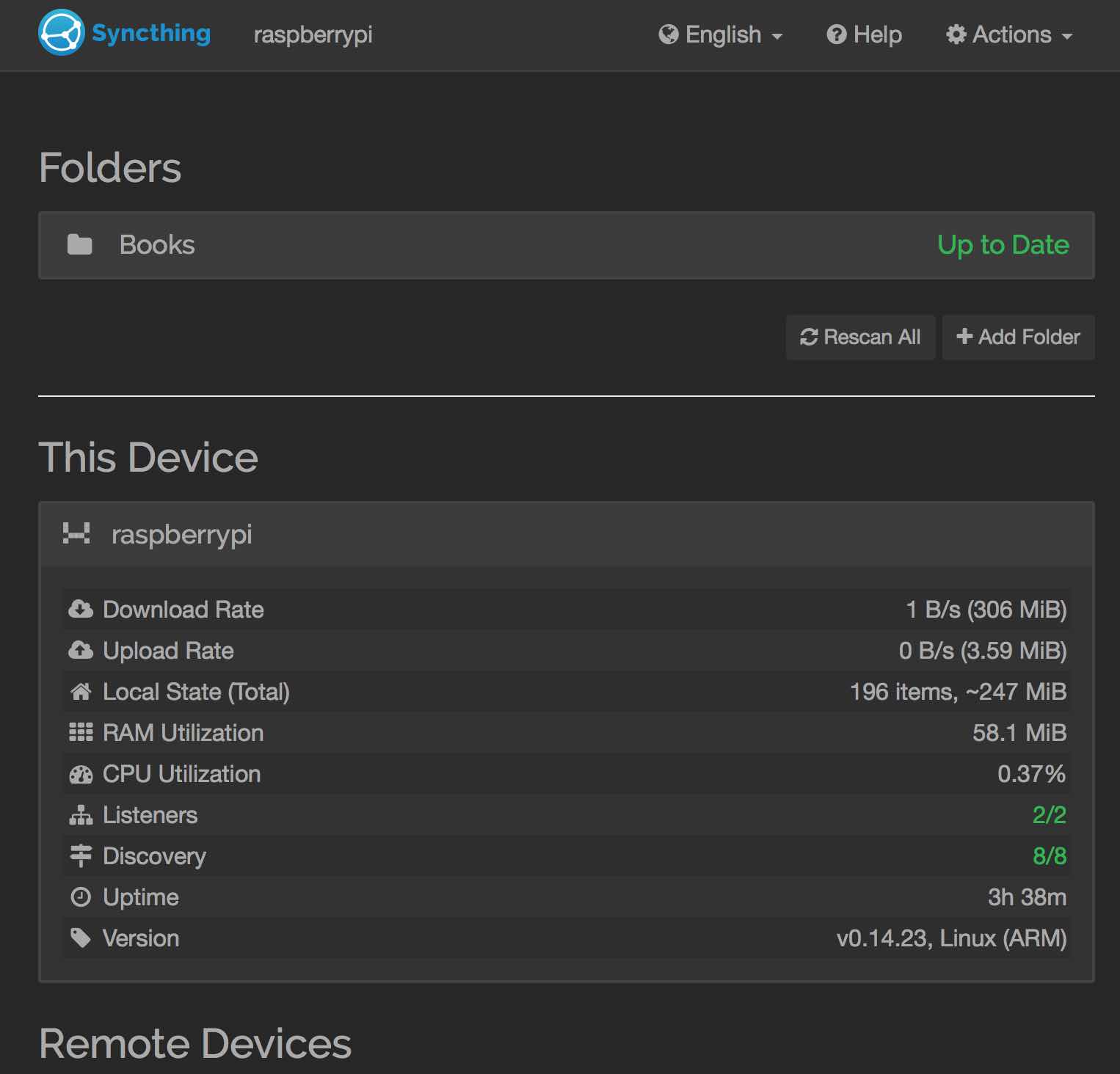Viewport: 1120px width, 1074px height.
Task: Click the version value v0.14.23, Linux (ARM)
Action: click(951, 938)
